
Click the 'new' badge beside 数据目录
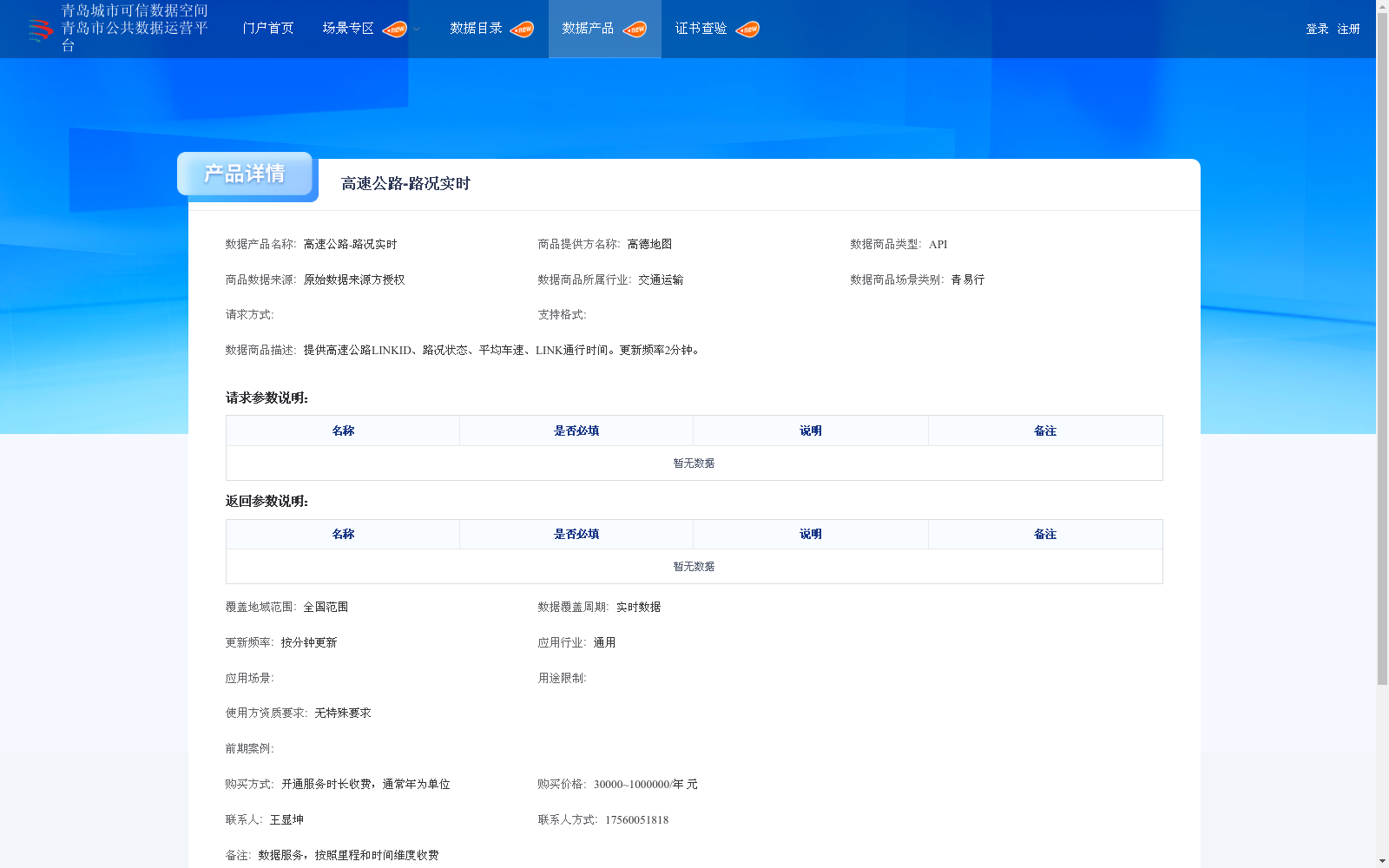coord(522,29)
